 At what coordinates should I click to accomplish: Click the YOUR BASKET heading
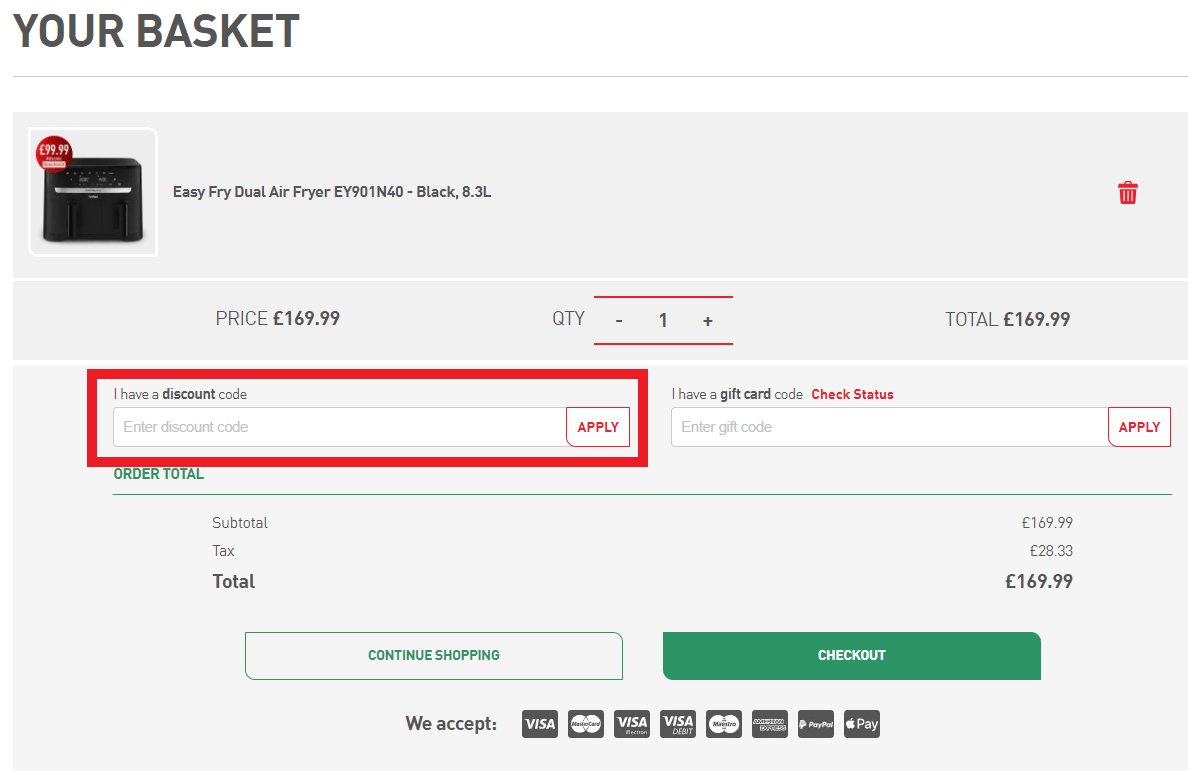(156, 31)
